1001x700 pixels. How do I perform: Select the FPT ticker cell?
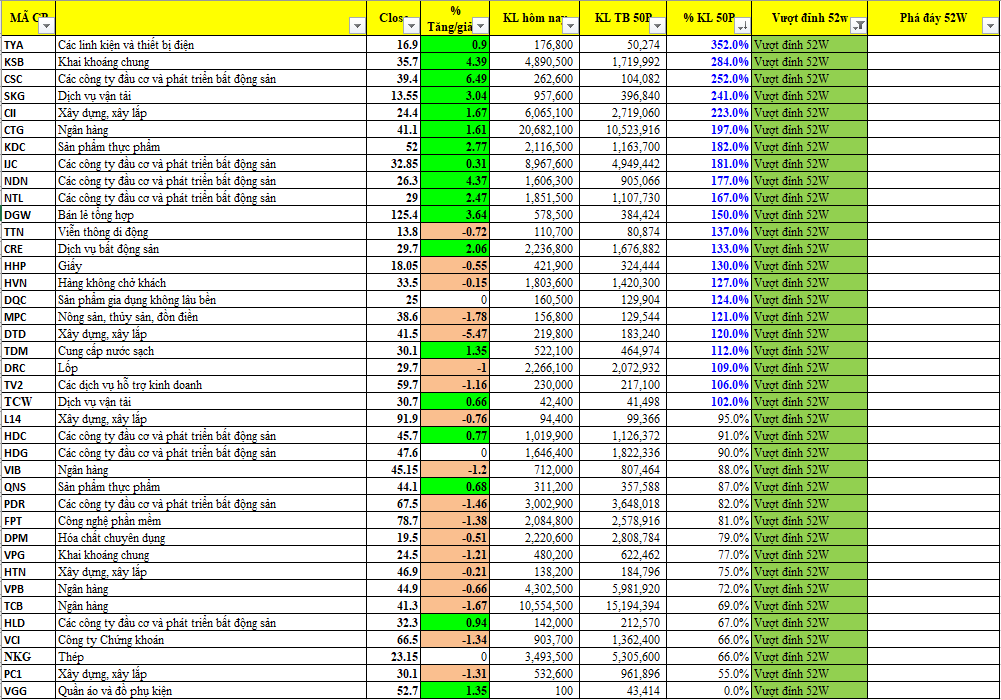click(x=27, y=521)
